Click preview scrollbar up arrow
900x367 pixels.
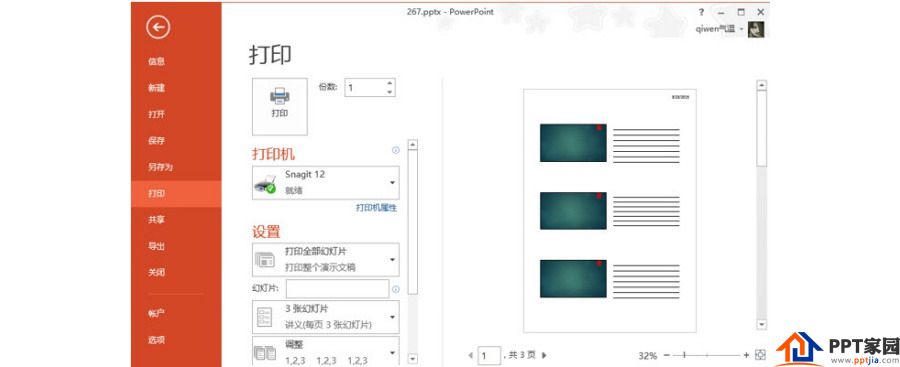761,86
